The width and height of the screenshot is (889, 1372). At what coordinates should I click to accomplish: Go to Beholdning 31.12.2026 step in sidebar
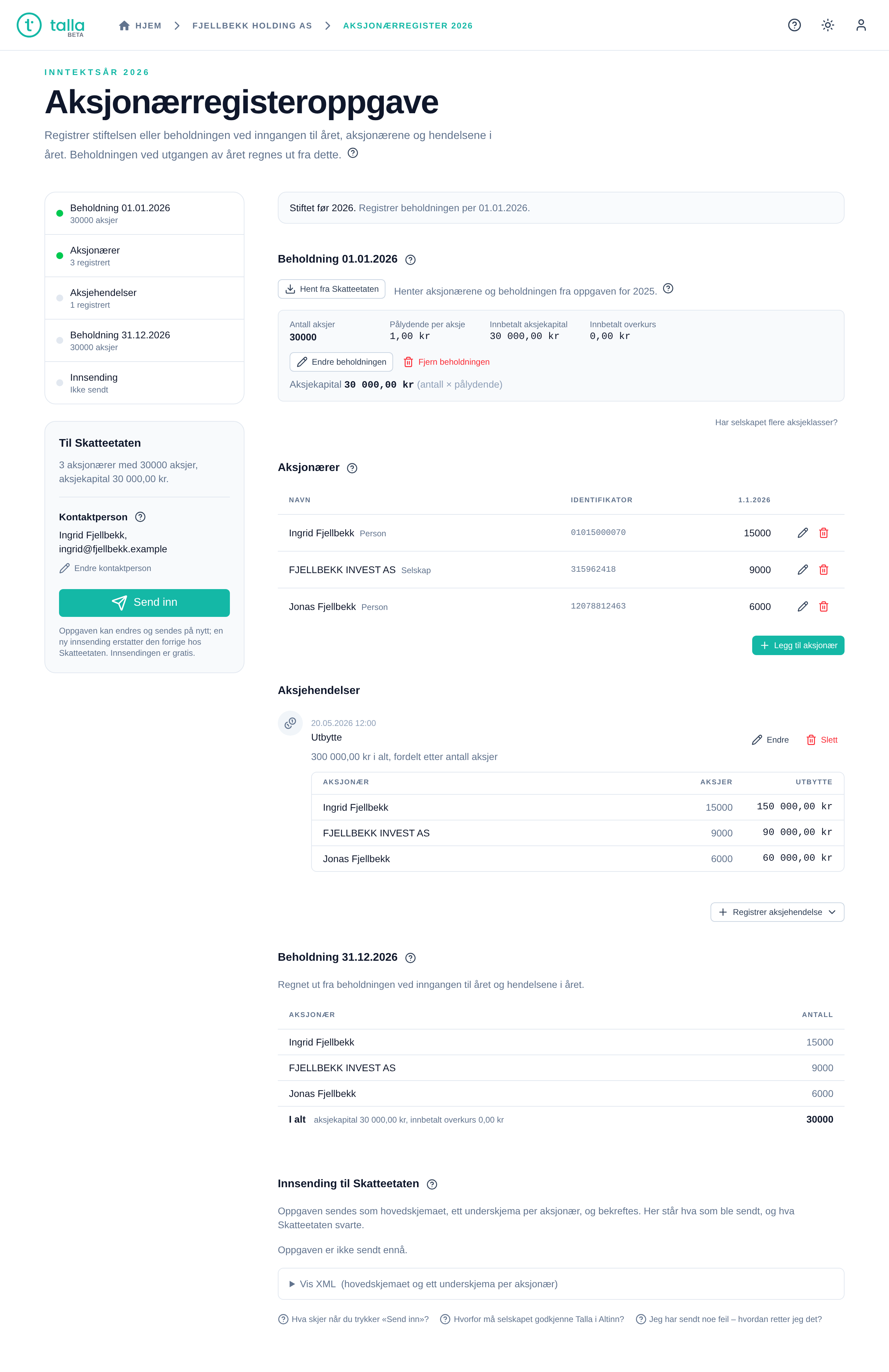(x=144, y=341)
